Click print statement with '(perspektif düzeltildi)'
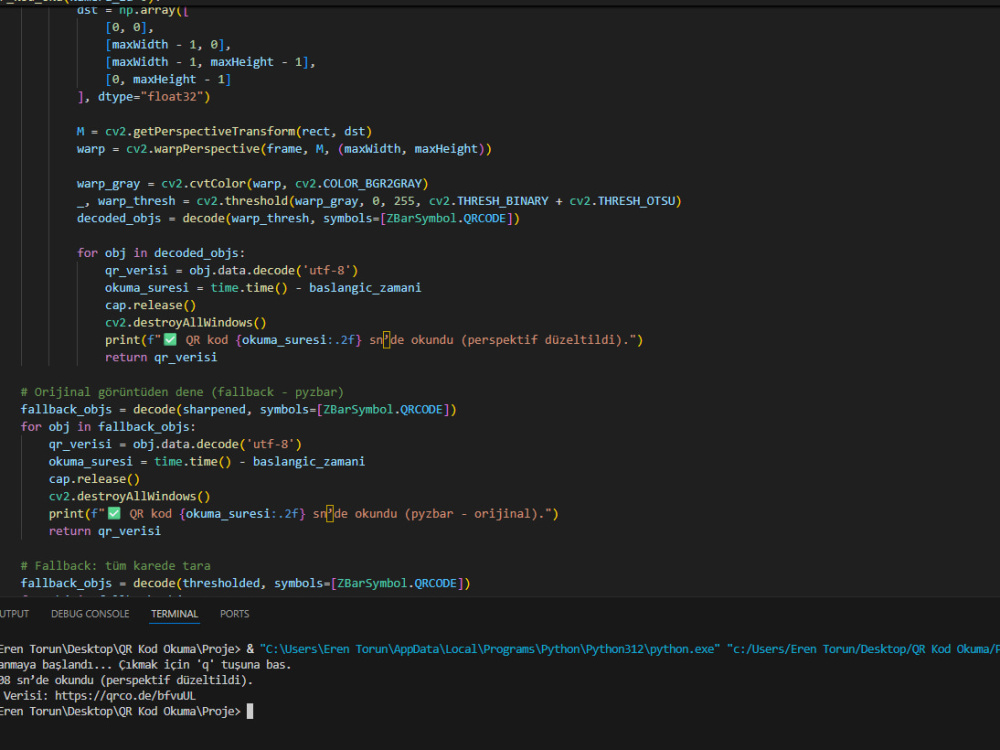Screen dimensions: 1000x750 pos(374,340)
